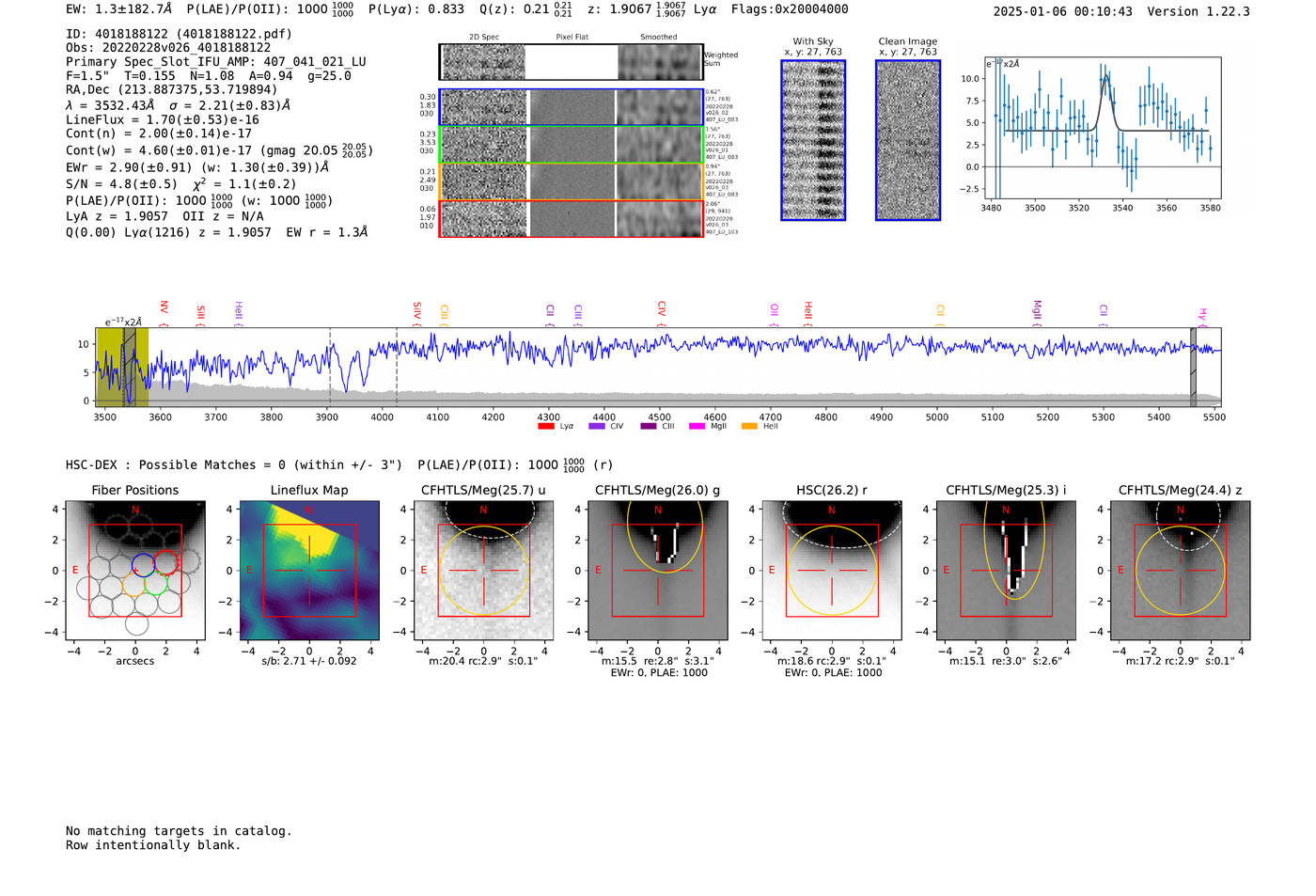Click 'No matching targets in catalog.' text

179,831
